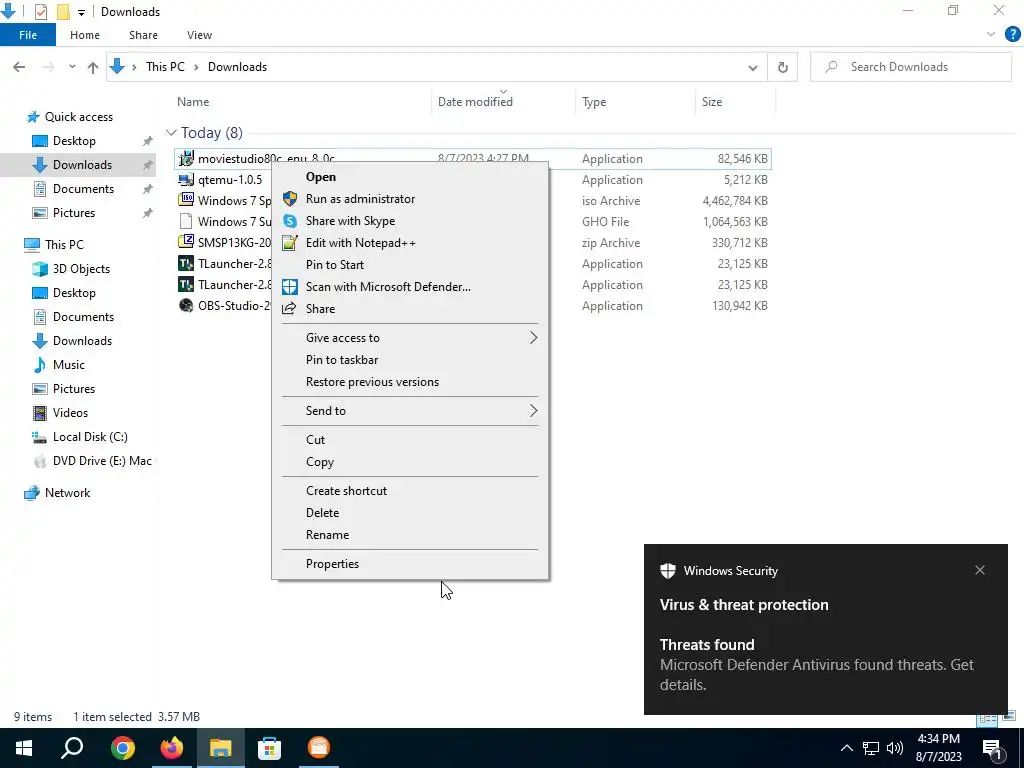Show hidden tray icons chevron

click(846, 748)
